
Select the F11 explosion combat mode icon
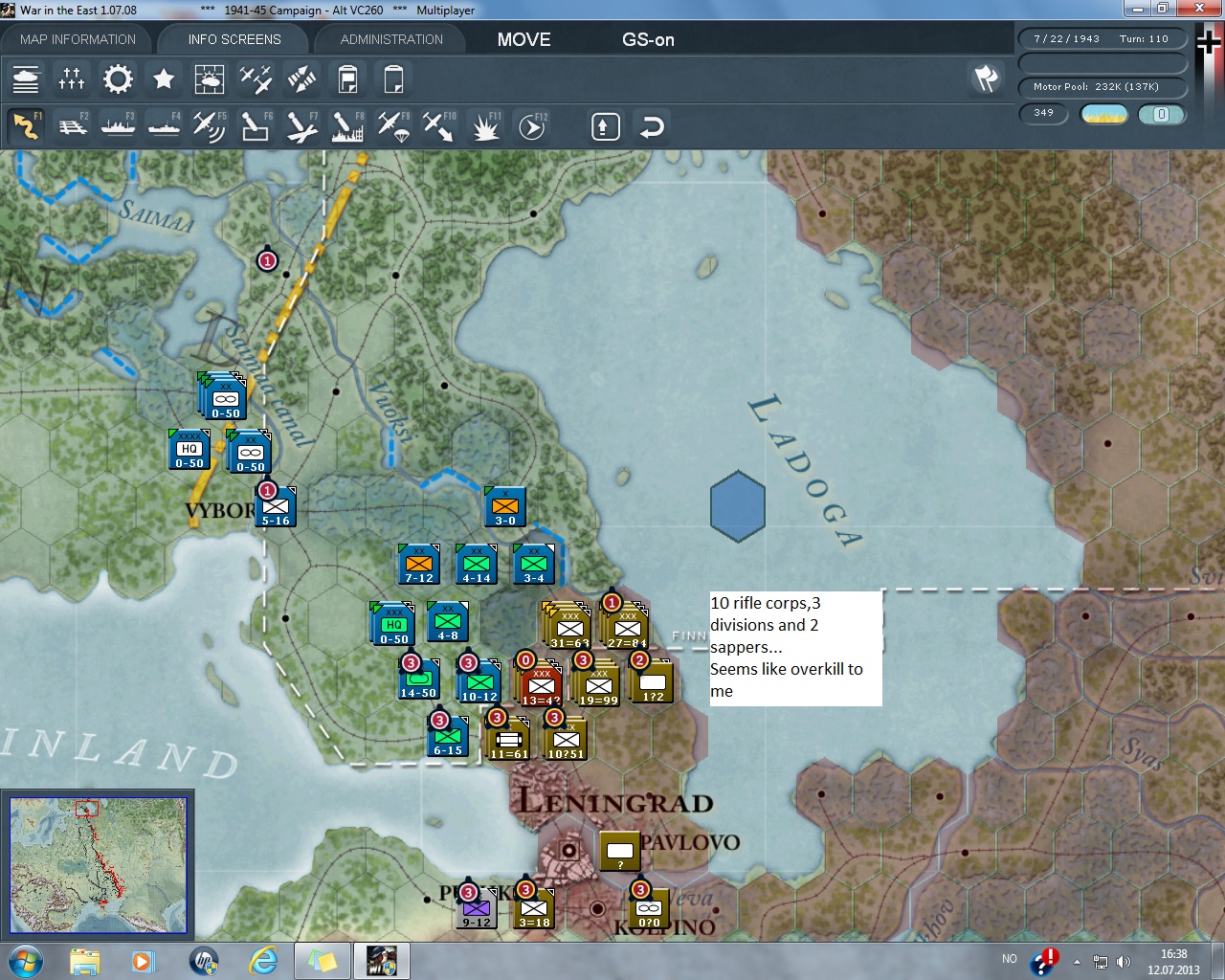point(485,126)
